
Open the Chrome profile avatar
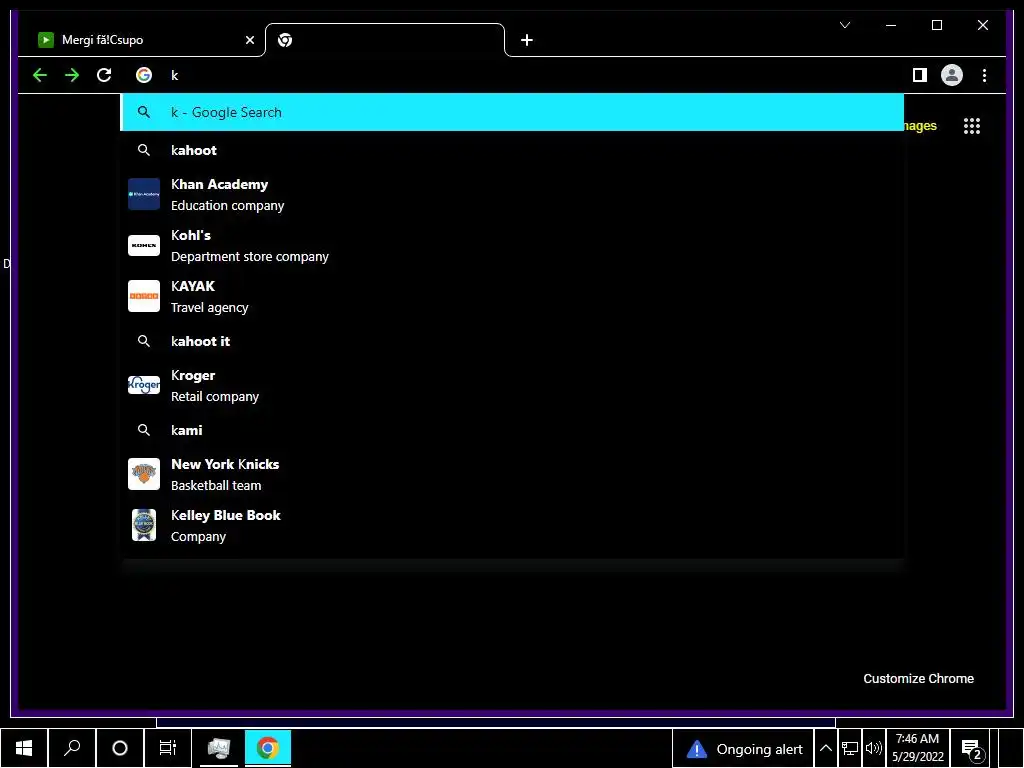[952, 75]
